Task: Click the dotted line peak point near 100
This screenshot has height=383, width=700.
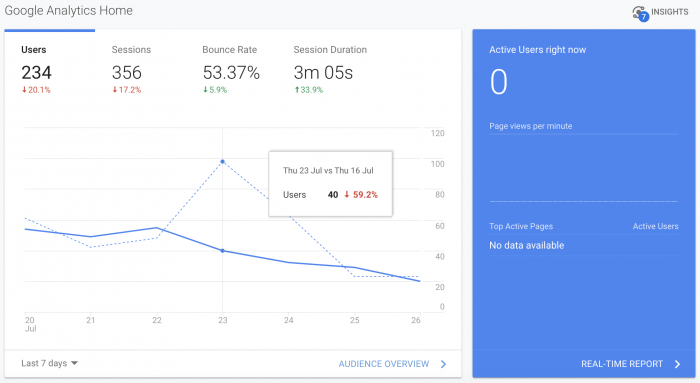Action: click(x=222, y=162)
